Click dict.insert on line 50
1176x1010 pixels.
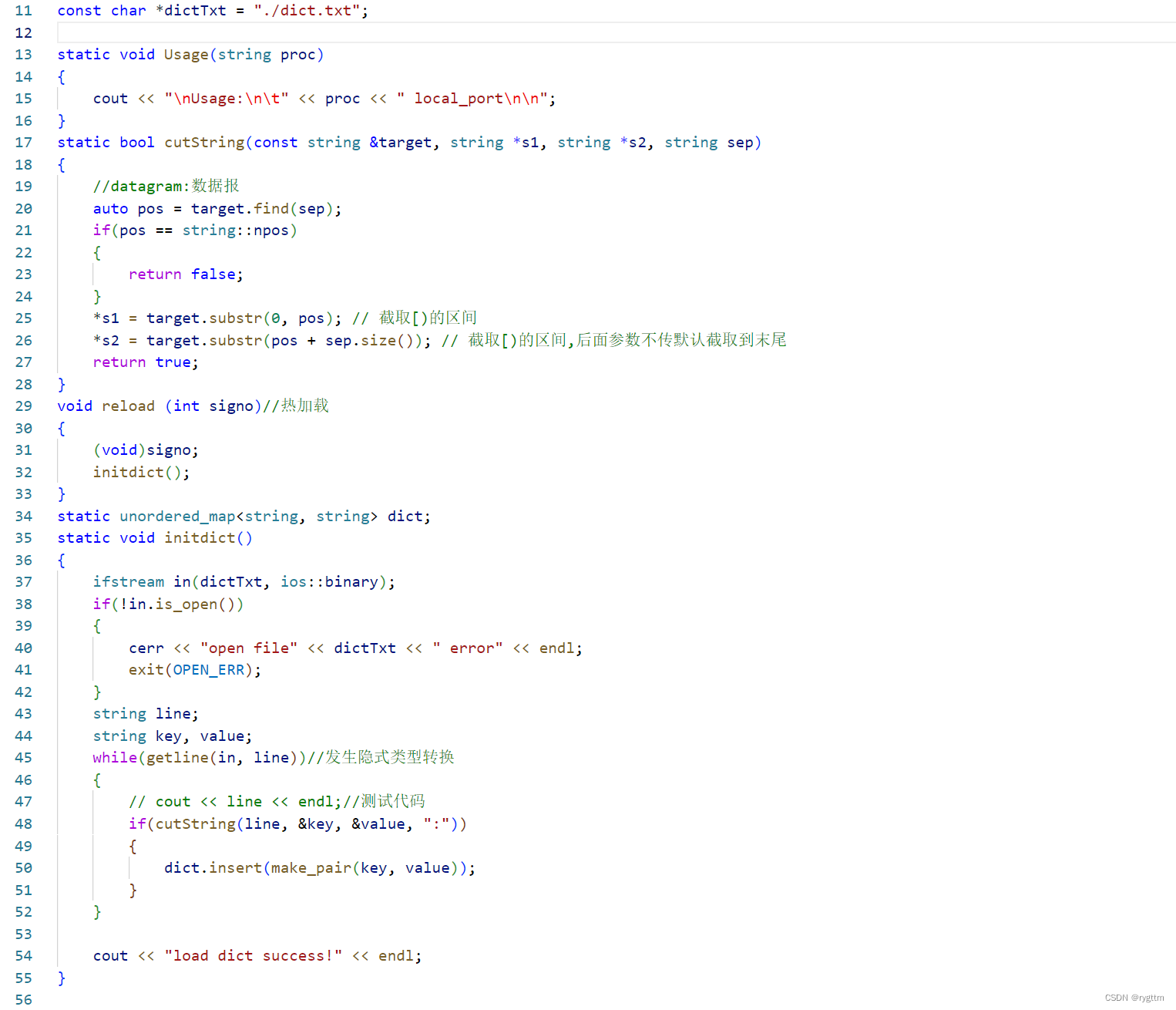pyautogui.click(x=213, y=868)
